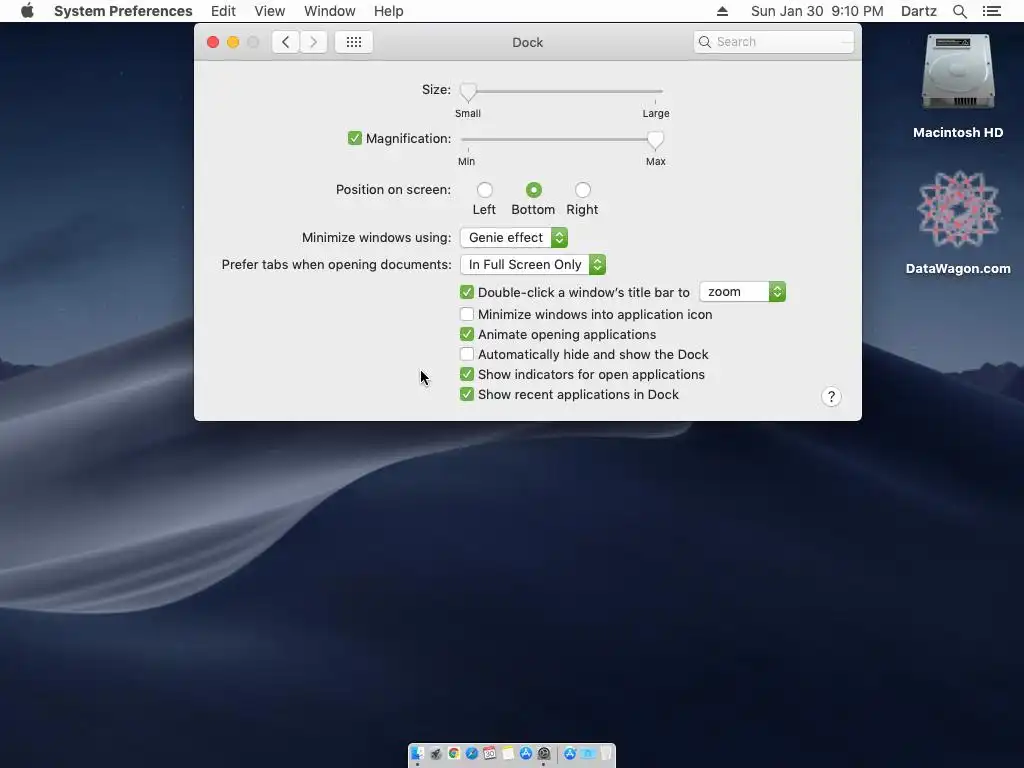Go back with the left chevron button
Screen dimensions: 1024x768
click(285, 42)
